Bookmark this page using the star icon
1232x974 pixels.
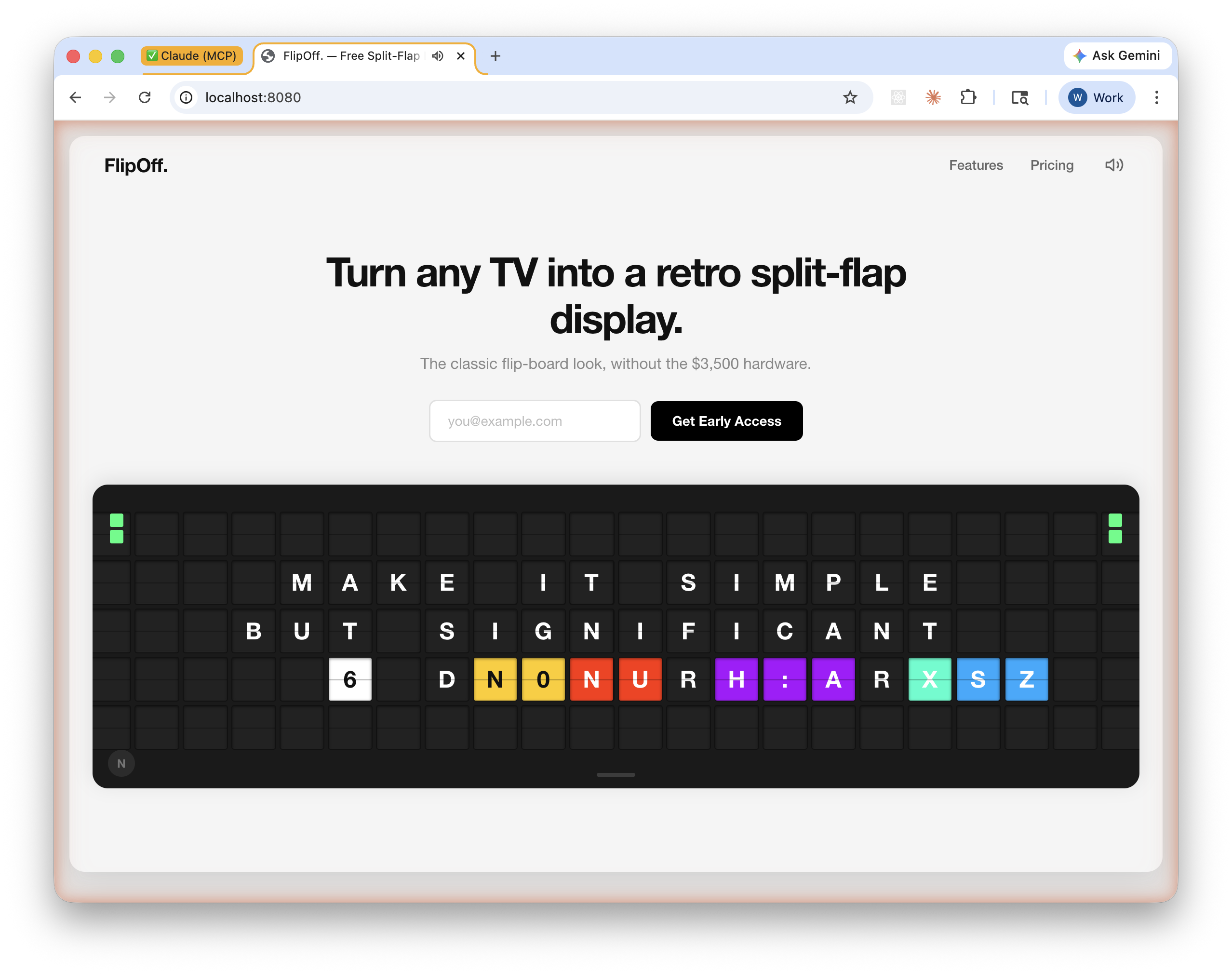(x=849, y=97)
